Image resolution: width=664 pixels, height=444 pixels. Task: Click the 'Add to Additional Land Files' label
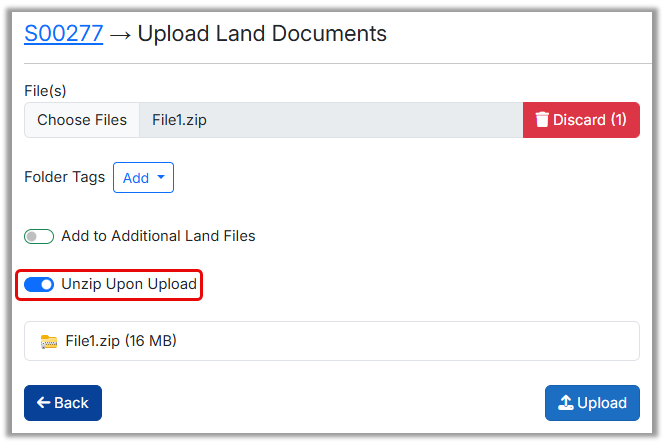click(158, 236)
